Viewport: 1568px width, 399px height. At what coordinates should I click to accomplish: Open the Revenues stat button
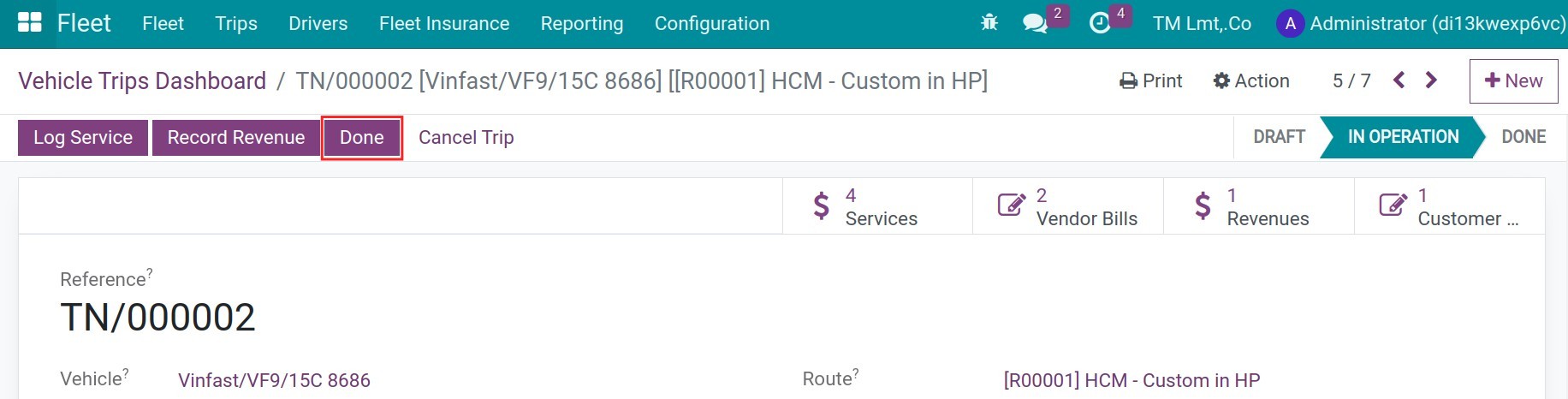point(1259,206)
